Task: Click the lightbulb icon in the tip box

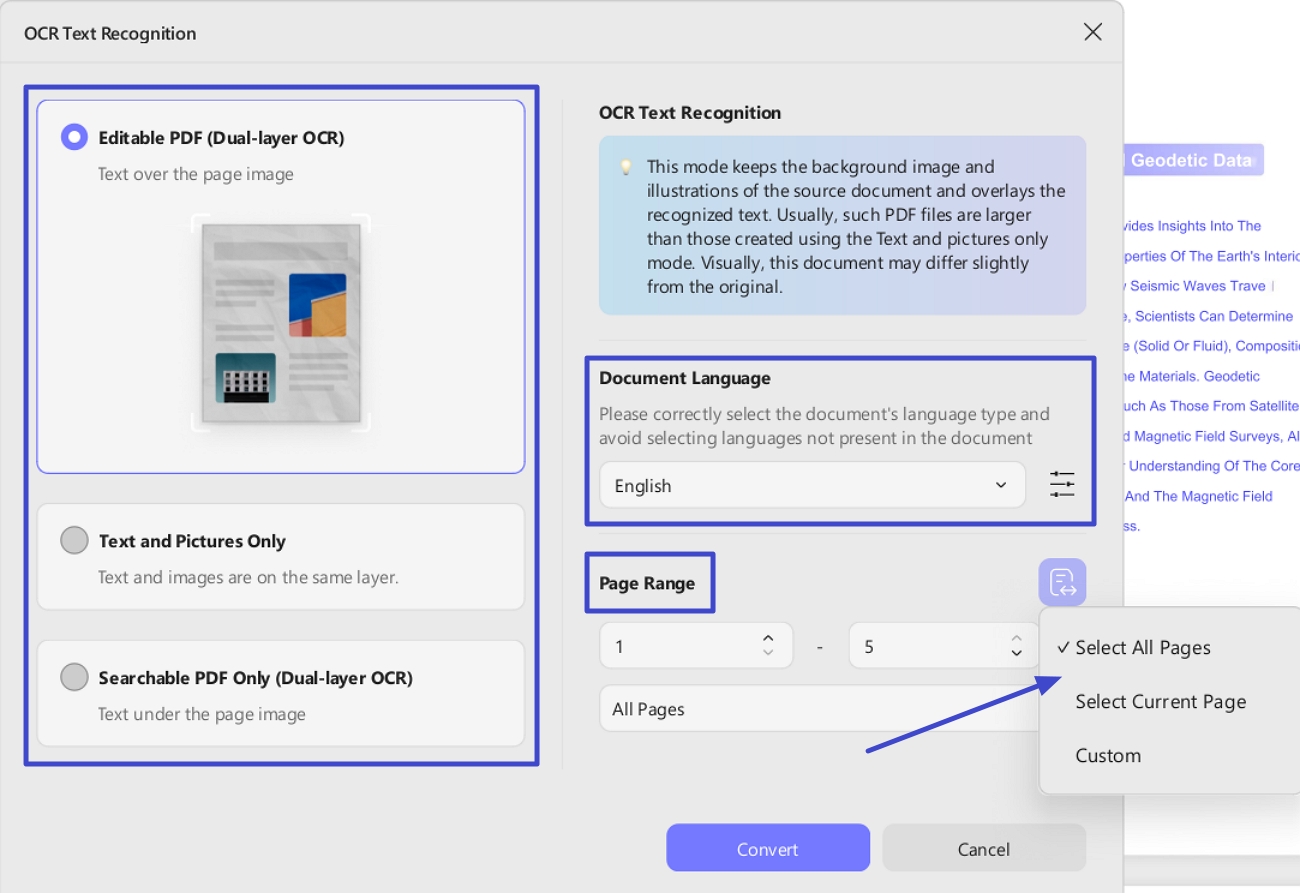Action: 625,167
